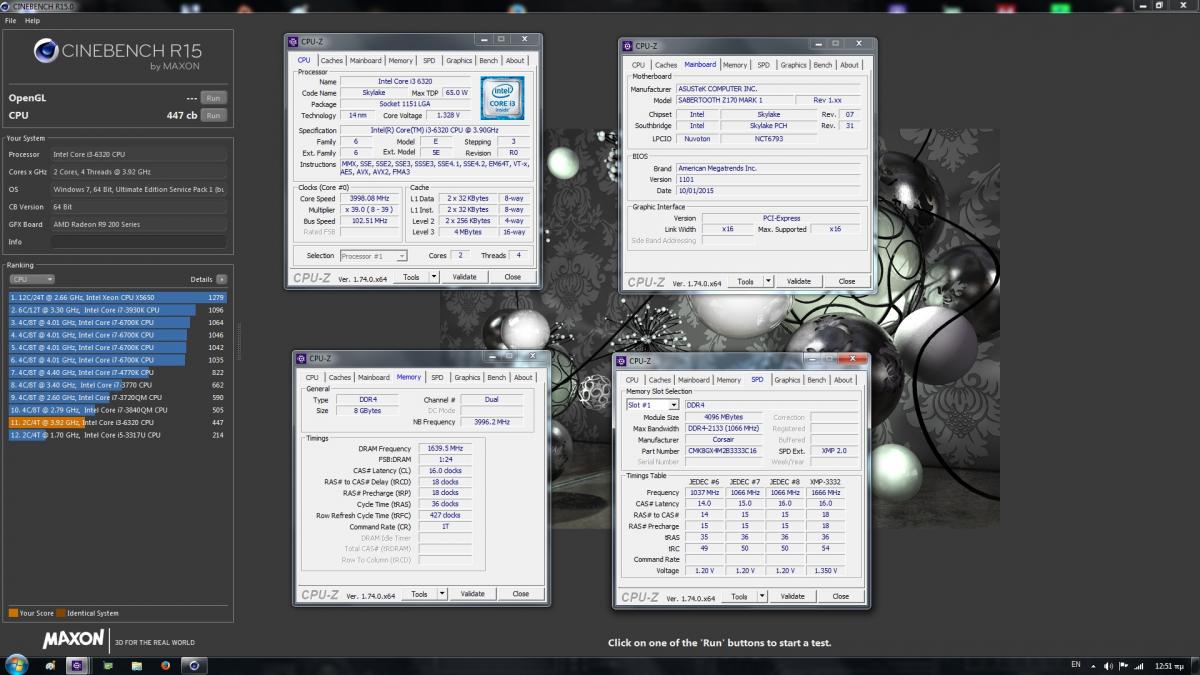
Task: Select Xeon X5650 ranking row scoring 1279
Action: coord(118,297)
